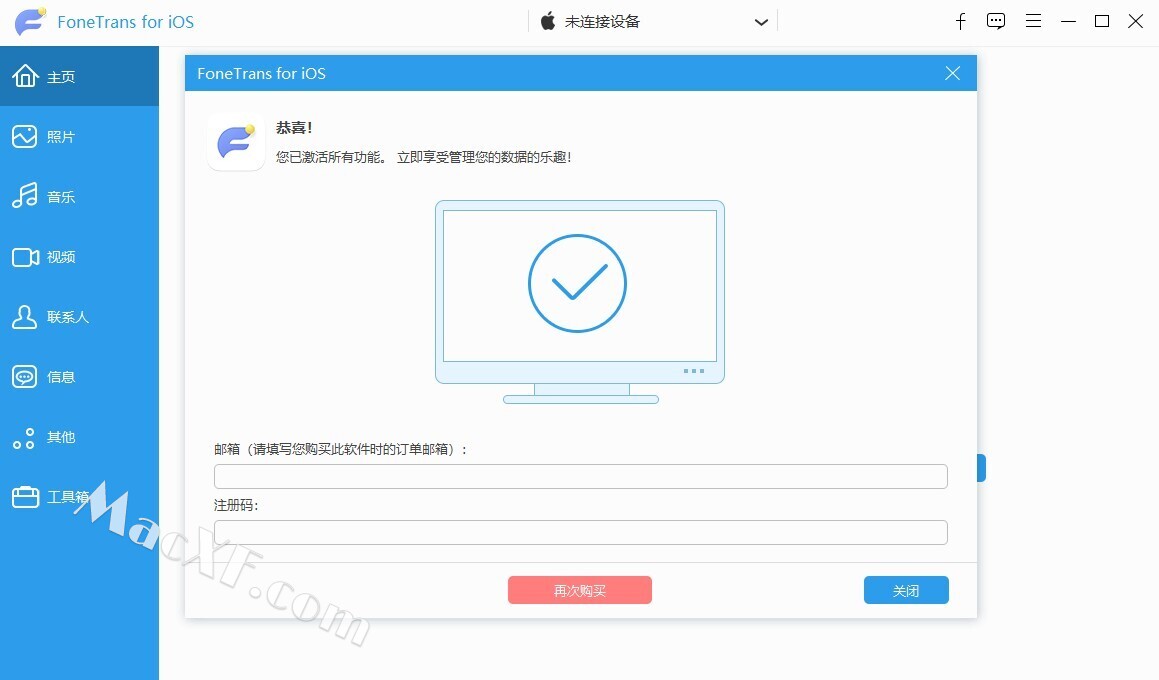Open the hamburger menu icon

coord(1033,21)
